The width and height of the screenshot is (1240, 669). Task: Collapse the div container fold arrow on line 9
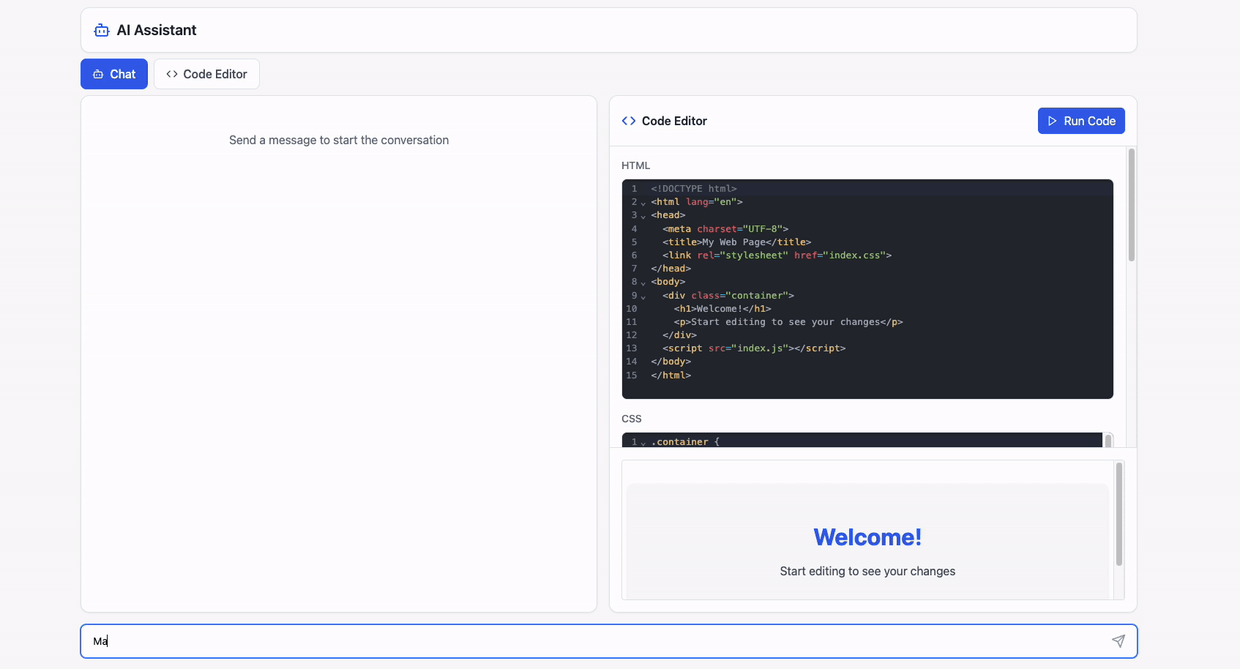pyautogui.click(x=643, y=296)
